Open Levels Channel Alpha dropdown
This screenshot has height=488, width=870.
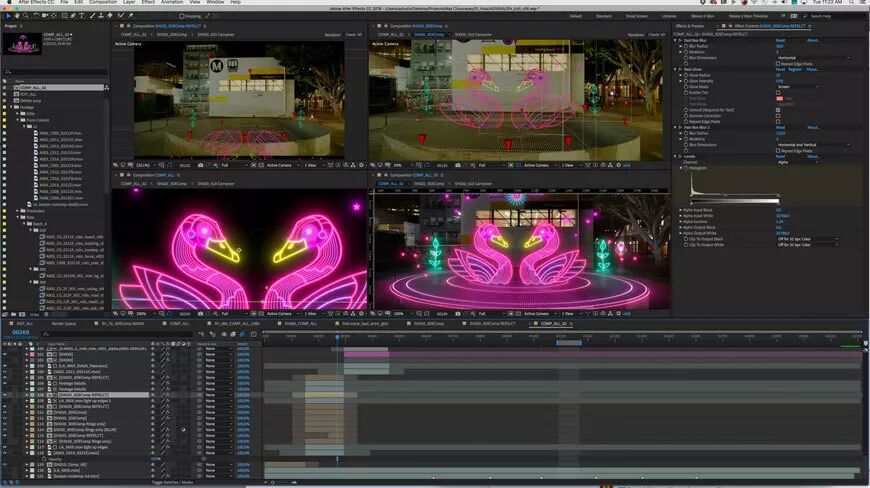coord(798,162)
